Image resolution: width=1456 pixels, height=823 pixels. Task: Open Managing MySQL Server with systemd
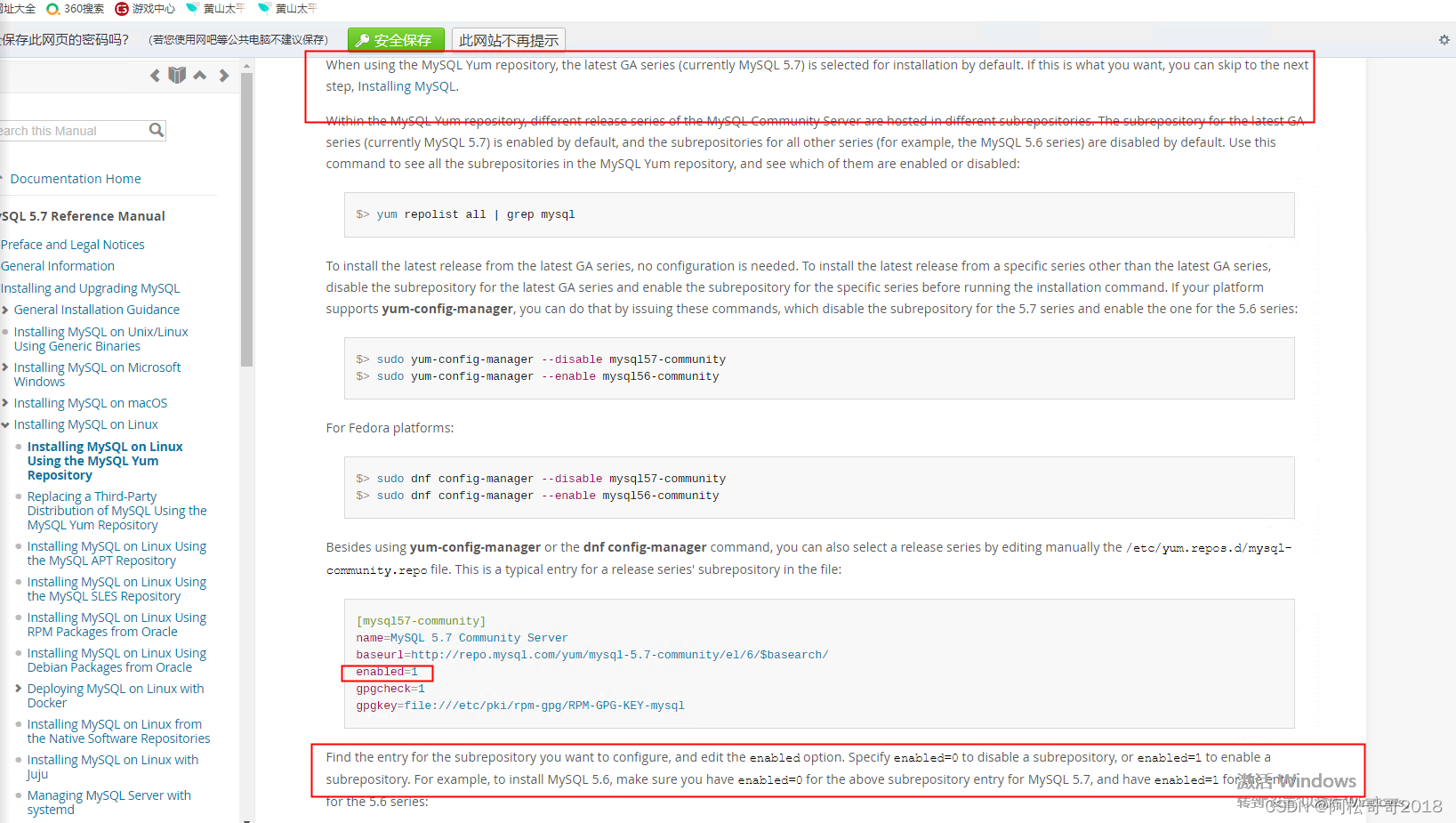click(x=109, y=803)
